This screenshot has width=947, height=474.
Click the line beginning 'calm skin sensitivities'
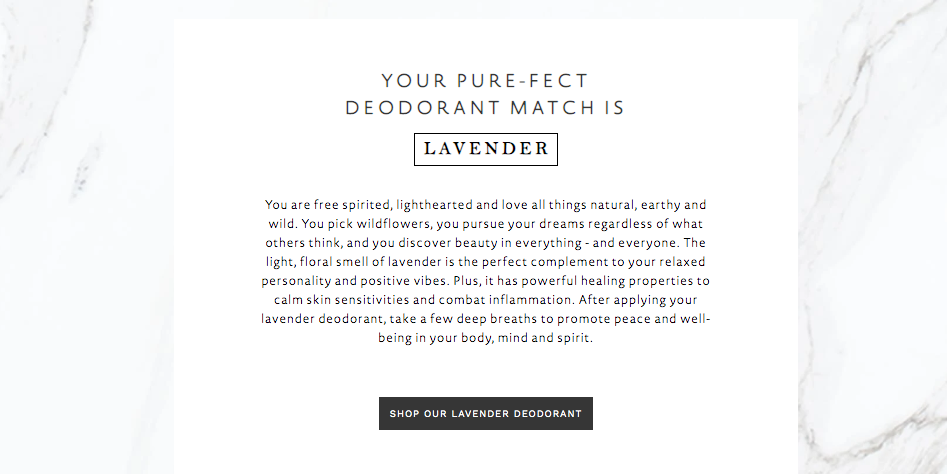(x=486, y=300)
